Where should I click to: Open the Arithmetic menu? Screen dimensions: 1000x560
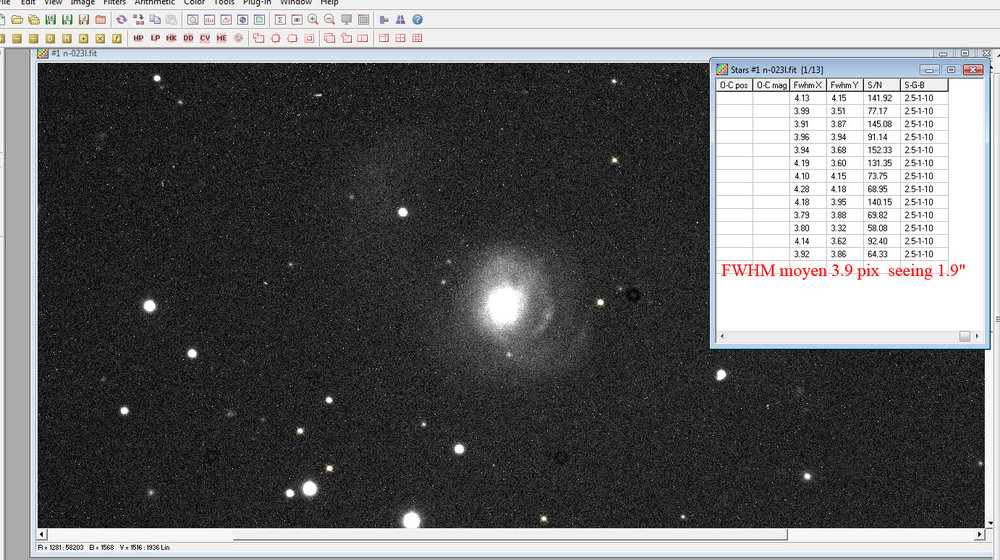[x=154, y=3]
